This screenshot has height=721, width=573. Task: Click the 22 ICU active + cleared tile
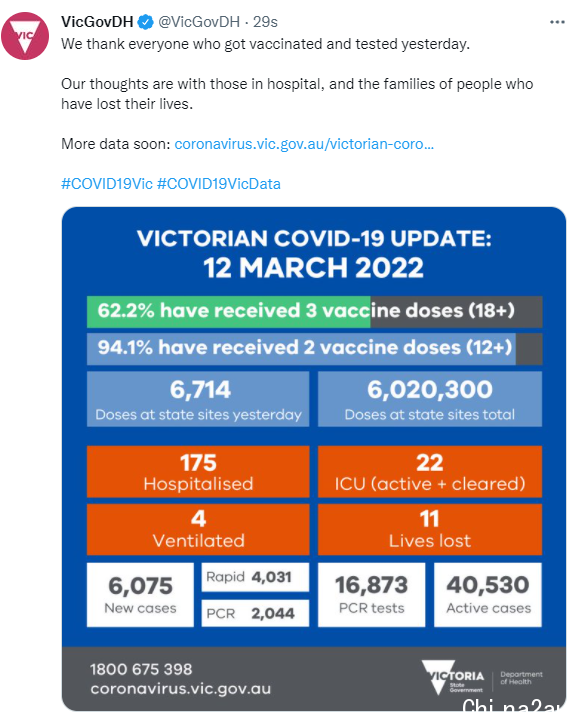tap(430, 471)
